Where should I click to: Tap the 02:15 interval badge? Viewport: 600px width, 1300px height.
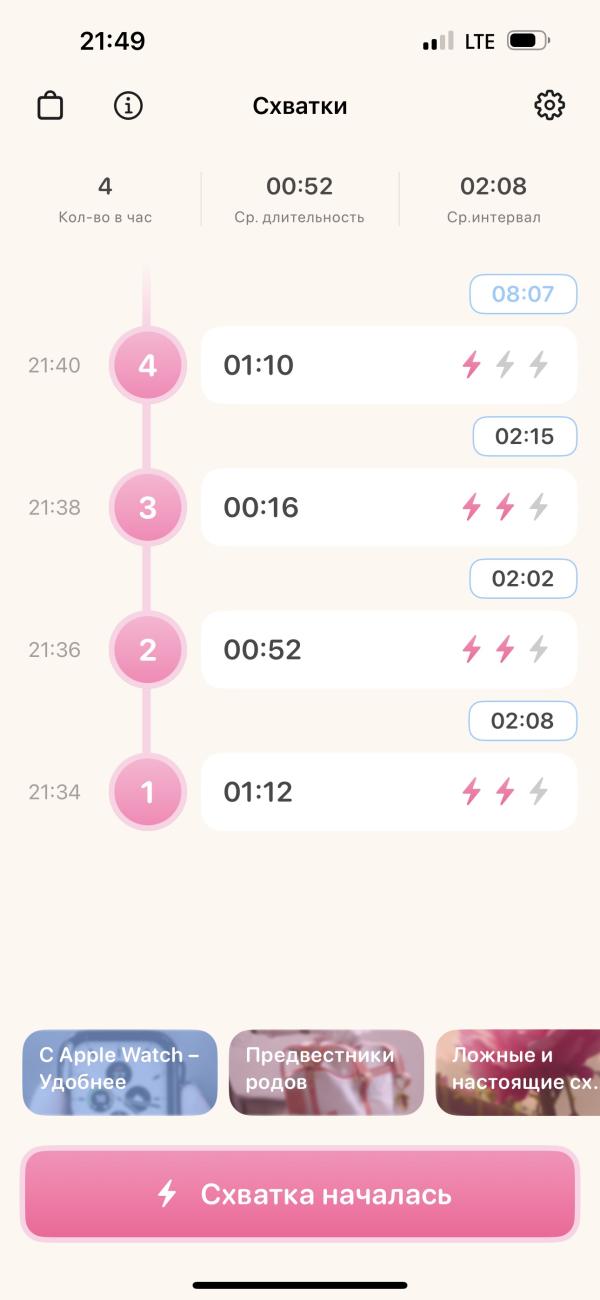525,436
